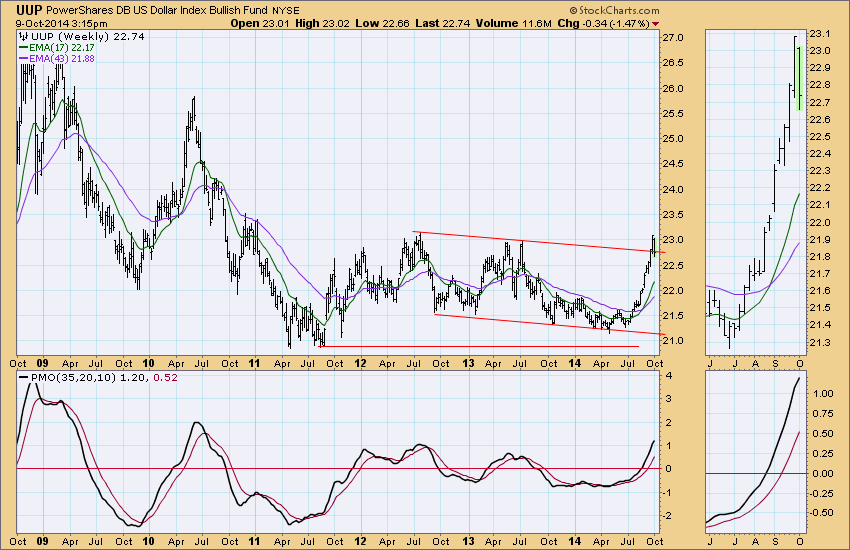
Task: Click the 4 label on PMO axis
Action: (669, 375)
